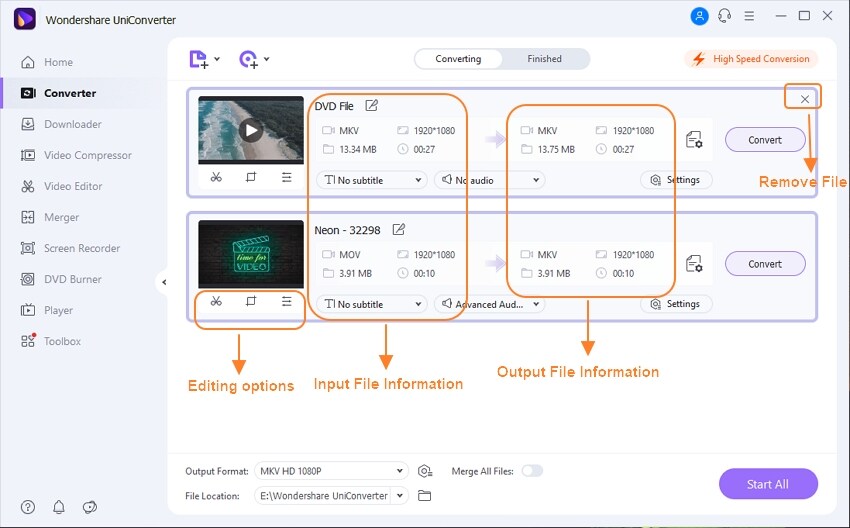
Task: Crop the DVD File video
Action: pos(251,177)
